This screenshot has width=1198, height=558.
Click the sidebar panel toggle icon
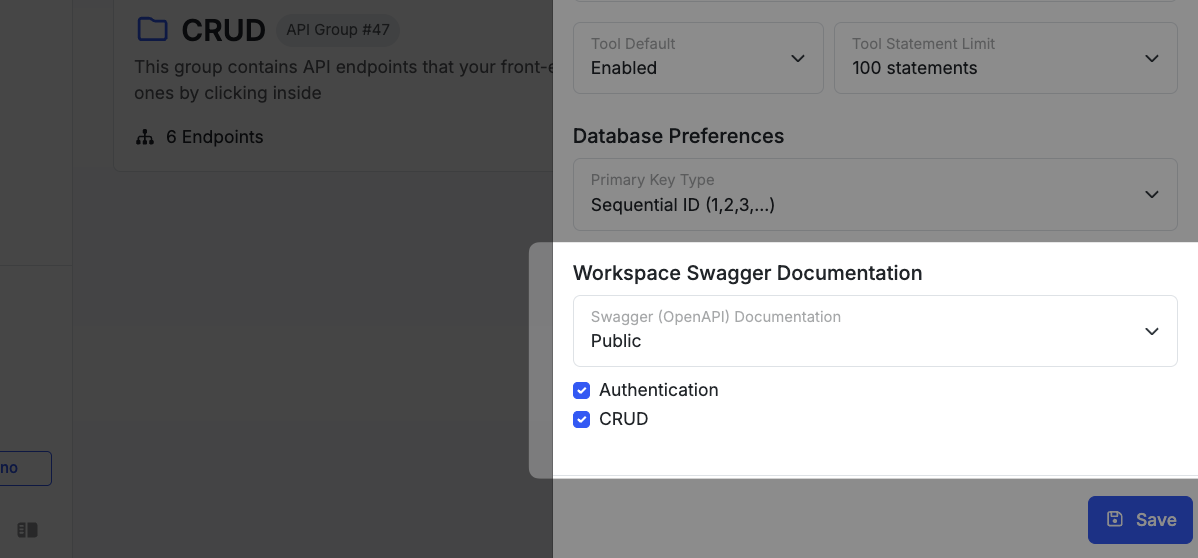click(x=28, y=530)
